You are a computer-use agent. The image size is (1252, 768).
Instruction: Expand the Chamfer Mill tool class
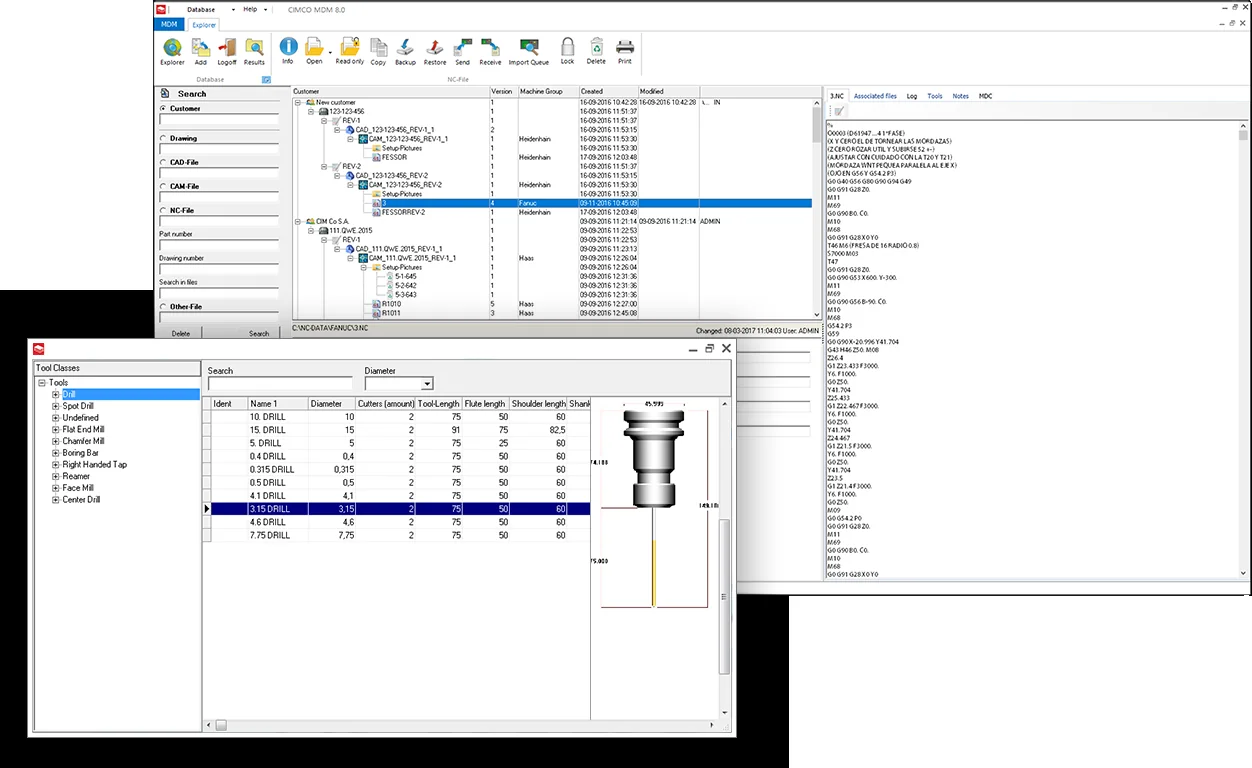pos(56,441)
